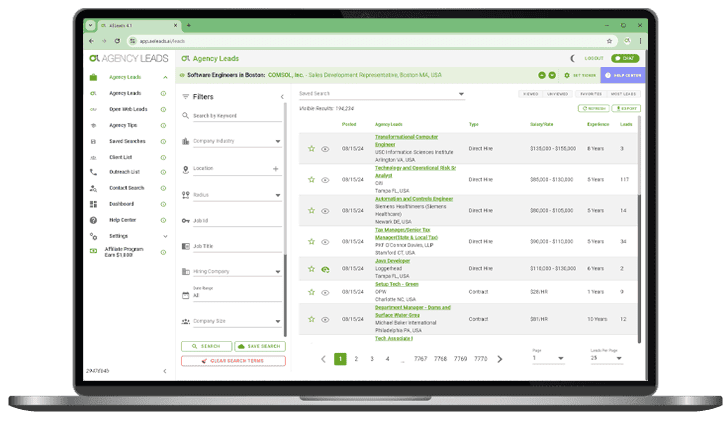Go to page 2 in pagination
Image resolution: width=727 pixels, height=421 pixels.
tap(356, 359)
